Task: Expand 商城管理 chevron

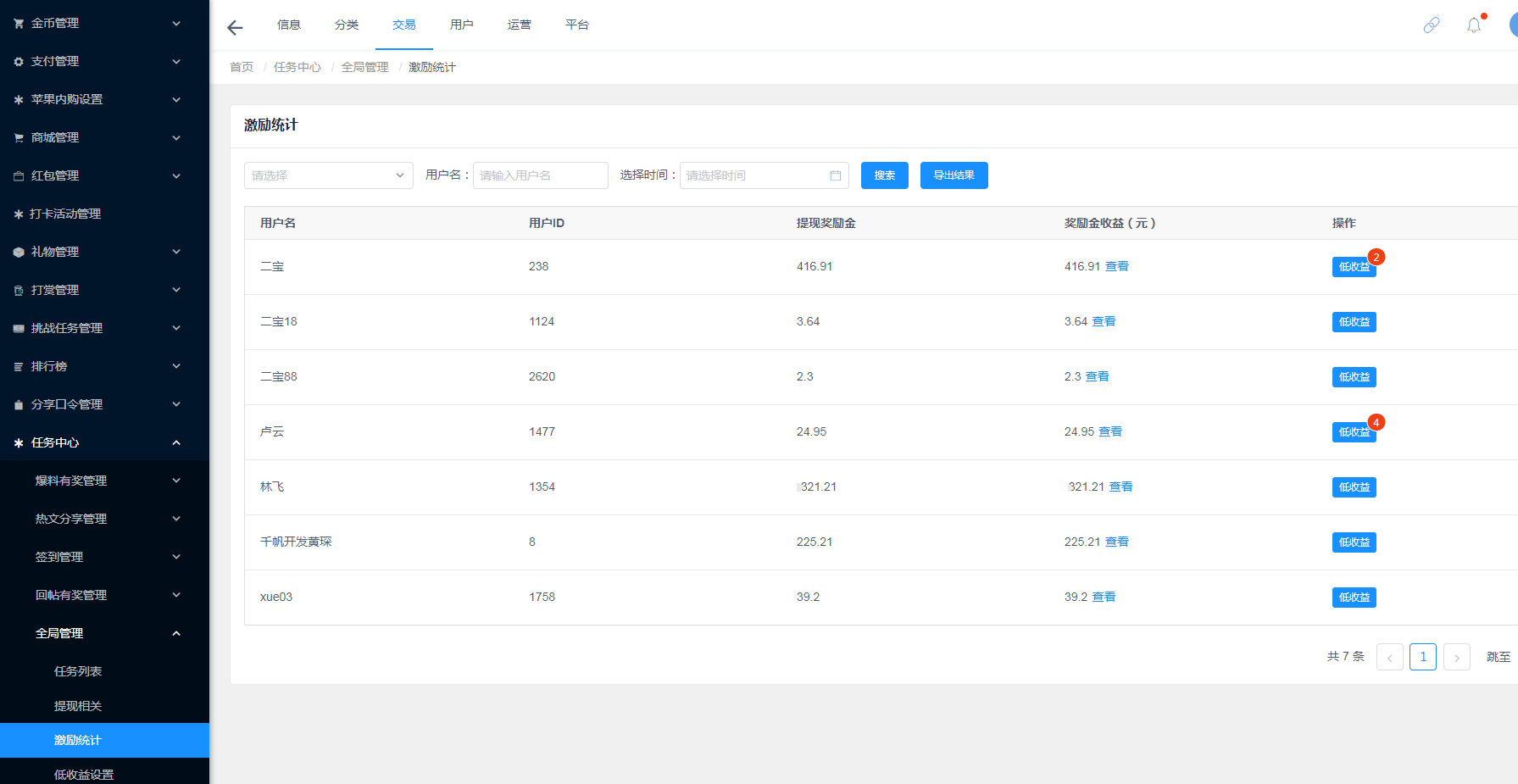Action: (x=176, y=137)
